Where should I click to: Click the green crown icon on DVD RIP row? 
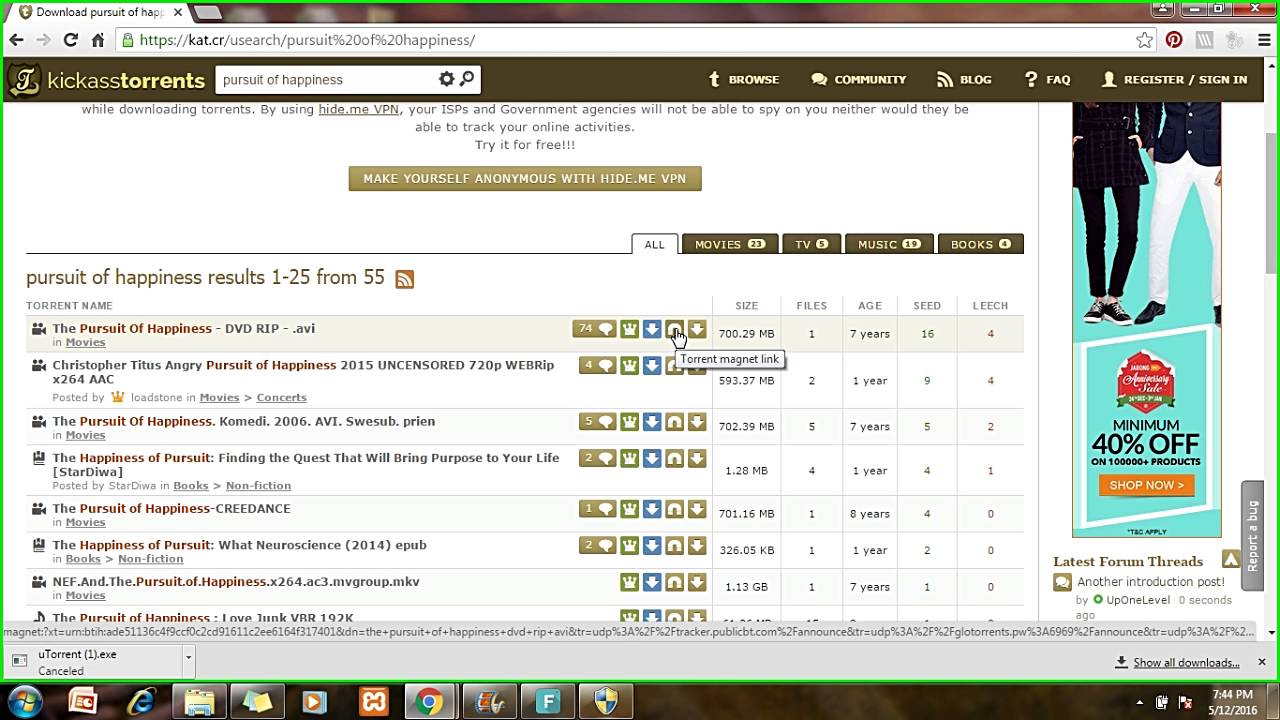(x=629, y=329)
